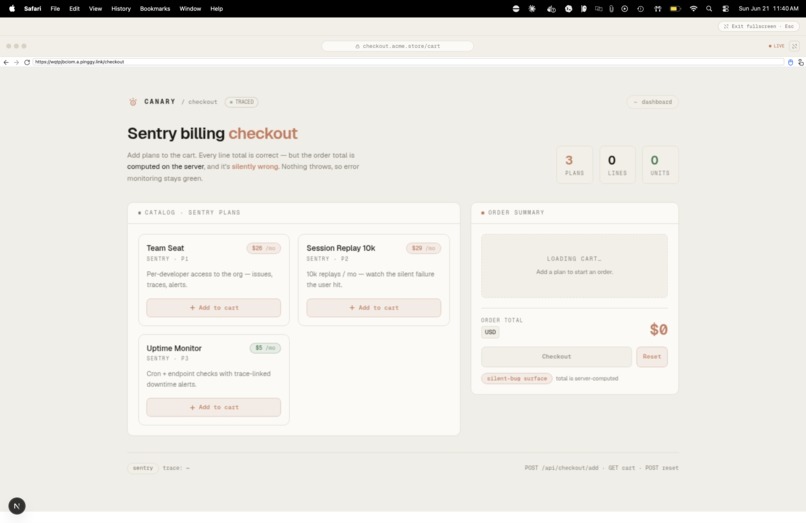The height and width of the screenshot is (523, 806).
Task: Go back with the browser back arrow
Action: (6, 62)
